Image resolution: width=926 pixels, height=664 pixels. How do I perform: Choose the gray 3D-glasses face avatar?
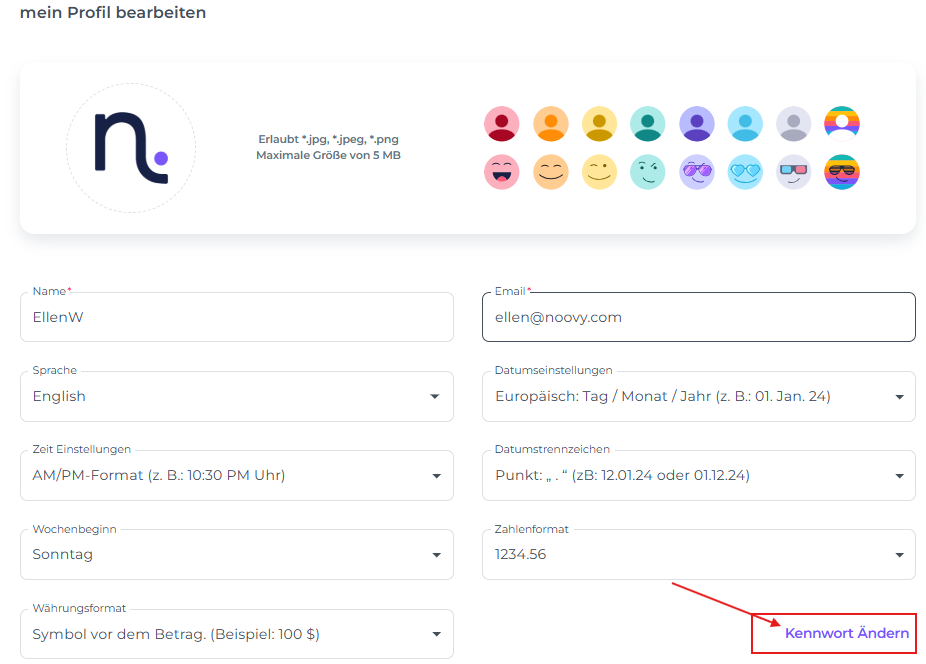pos(793,173)
